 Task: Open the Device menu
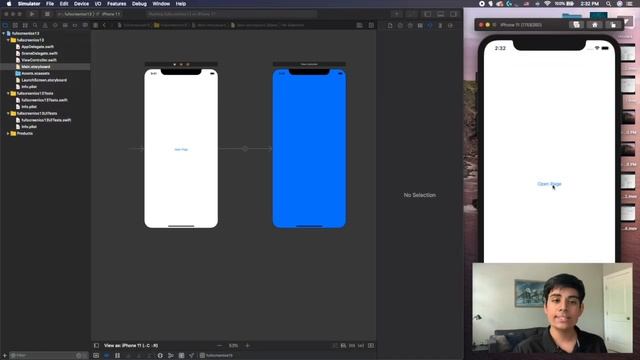tap(81, 4)
